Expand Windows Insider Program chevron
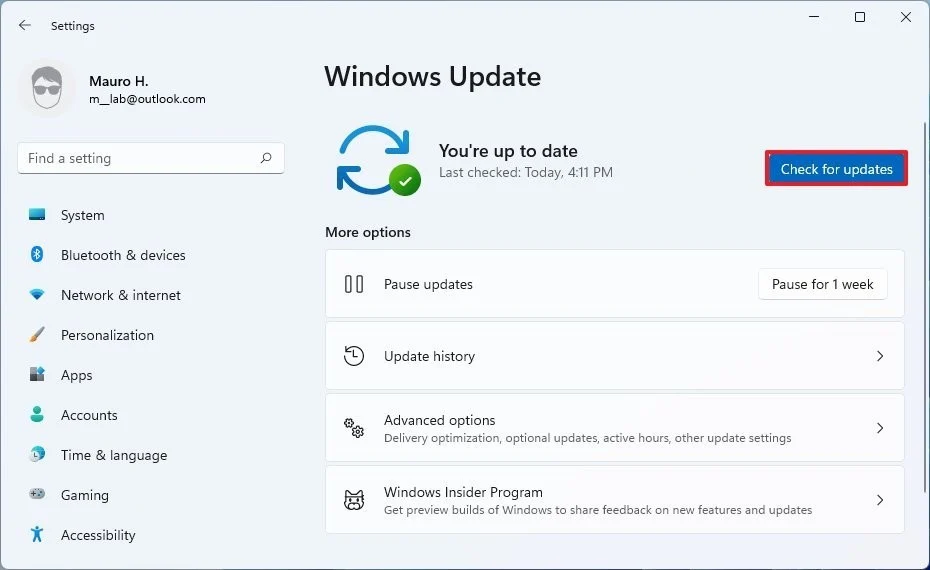 pos(880,500)
